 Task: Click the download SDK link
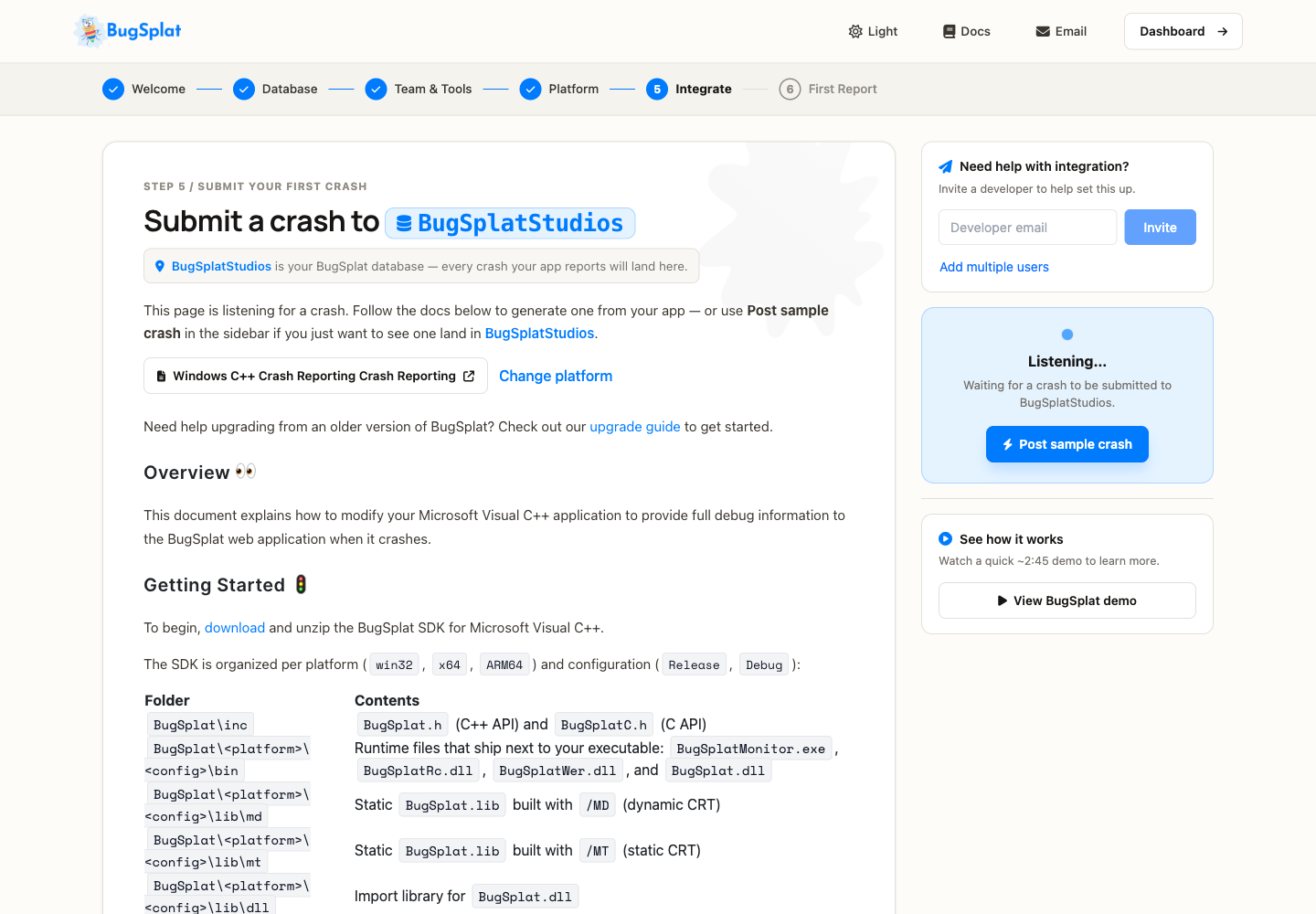point(235,628)
